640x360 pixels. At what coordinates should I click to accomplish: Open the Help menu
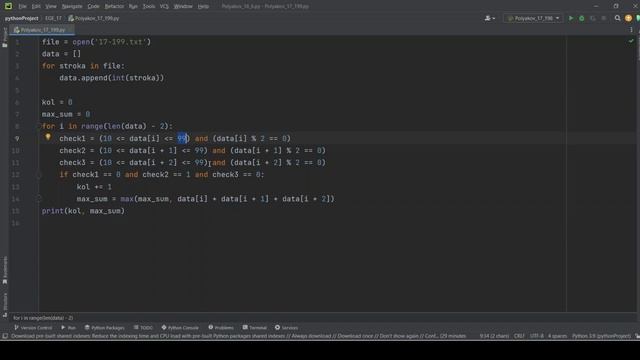tap(203, 6)
